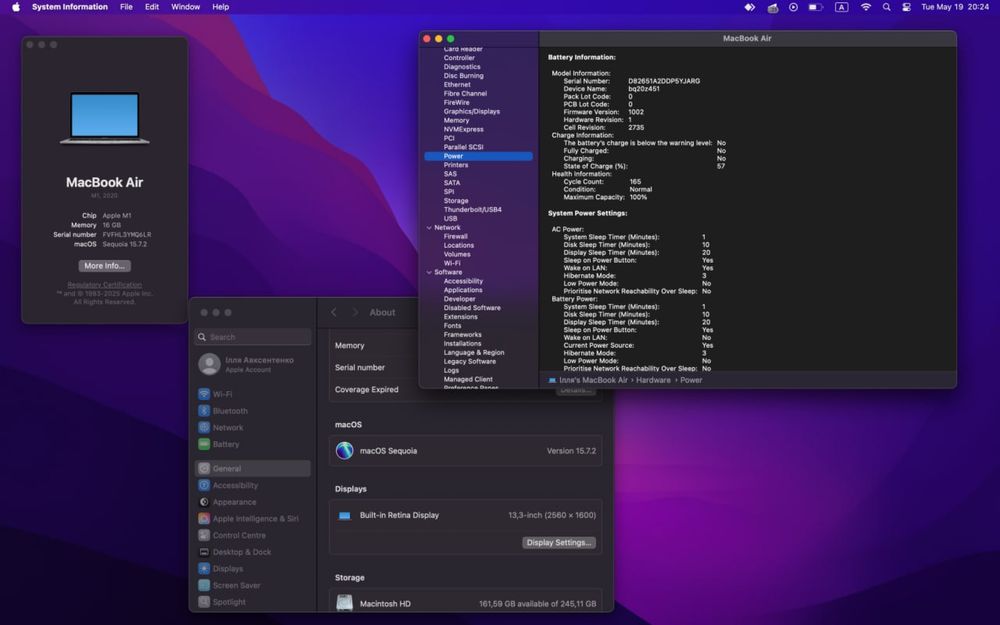Open the Help menu
1000x625 pixels.
pos(221,7)
